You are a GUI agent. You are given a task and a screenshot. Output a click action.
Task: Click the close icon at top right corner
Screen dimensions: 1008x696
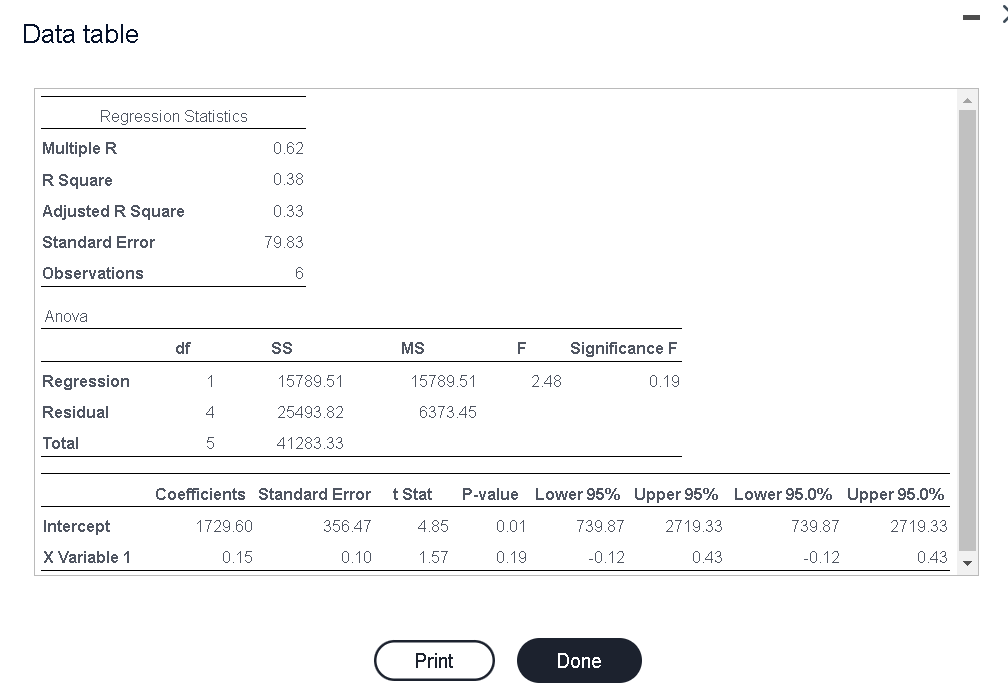click(x=1003, y=15)
